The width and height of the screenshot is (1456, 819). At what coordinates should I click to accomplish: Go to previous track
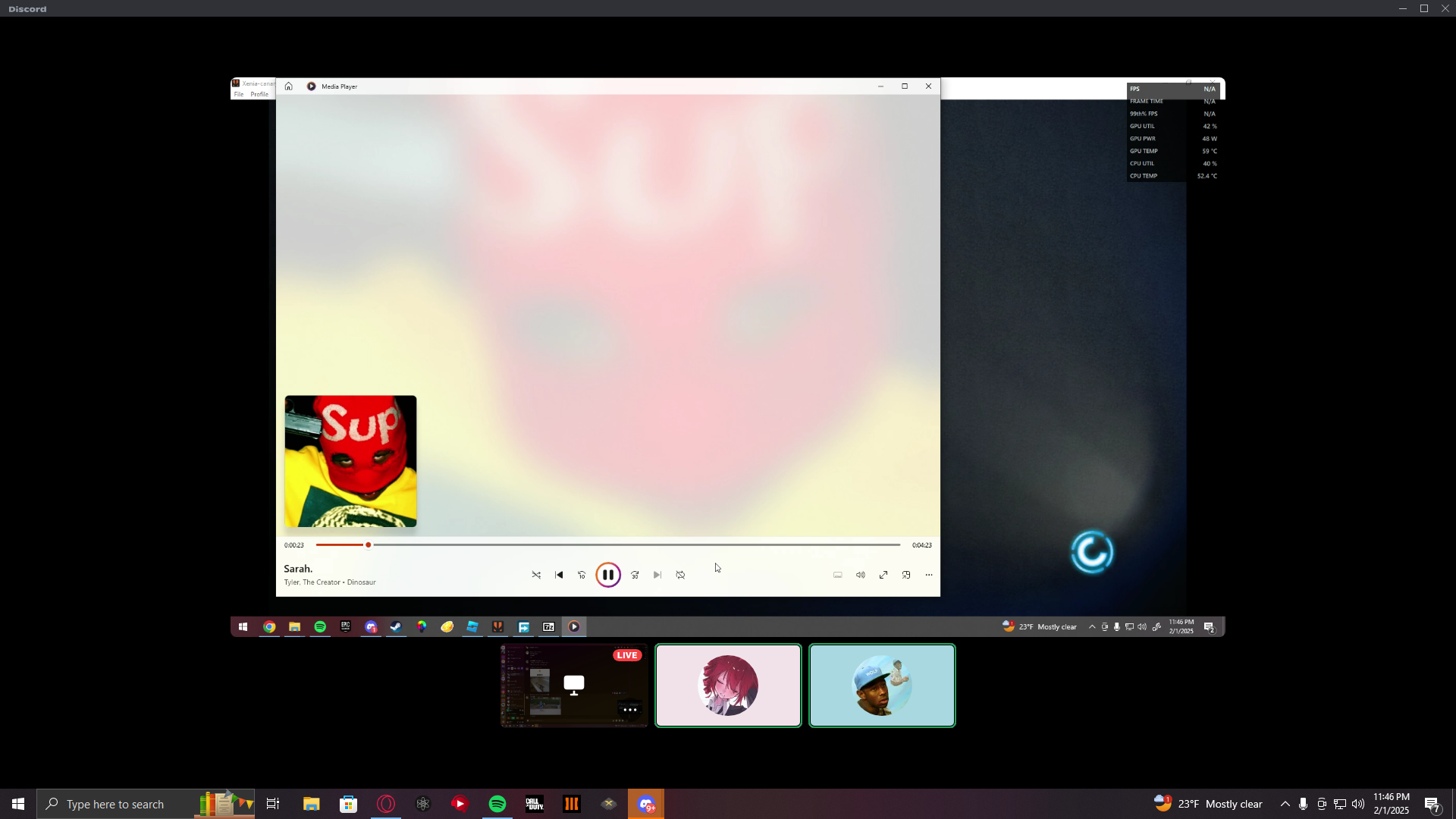click(x=559, y=575)
